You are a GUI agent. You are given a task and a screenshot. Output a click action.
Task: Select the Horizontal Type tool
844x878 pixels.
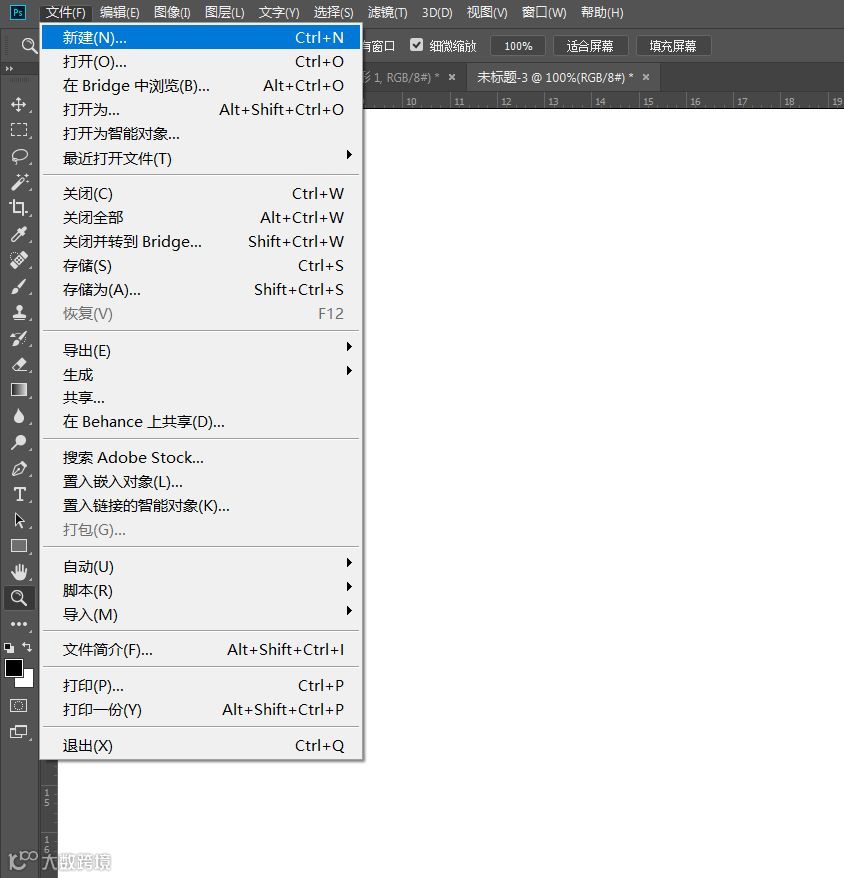(x=19, y=494)
